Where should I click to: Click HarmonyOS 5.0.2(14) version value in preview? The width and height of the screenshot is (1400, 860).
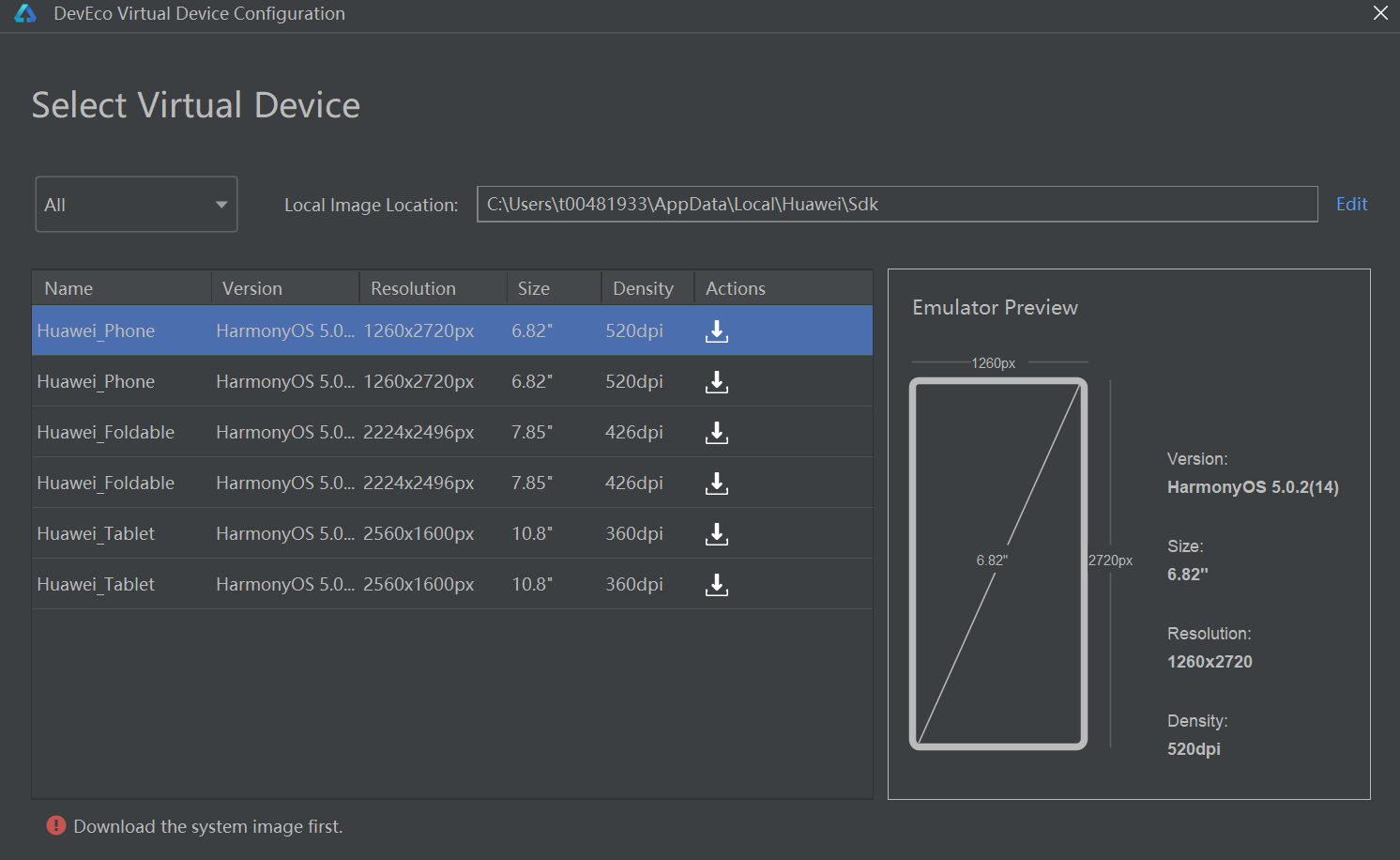pyautogui.click(x=1253, y=487)
